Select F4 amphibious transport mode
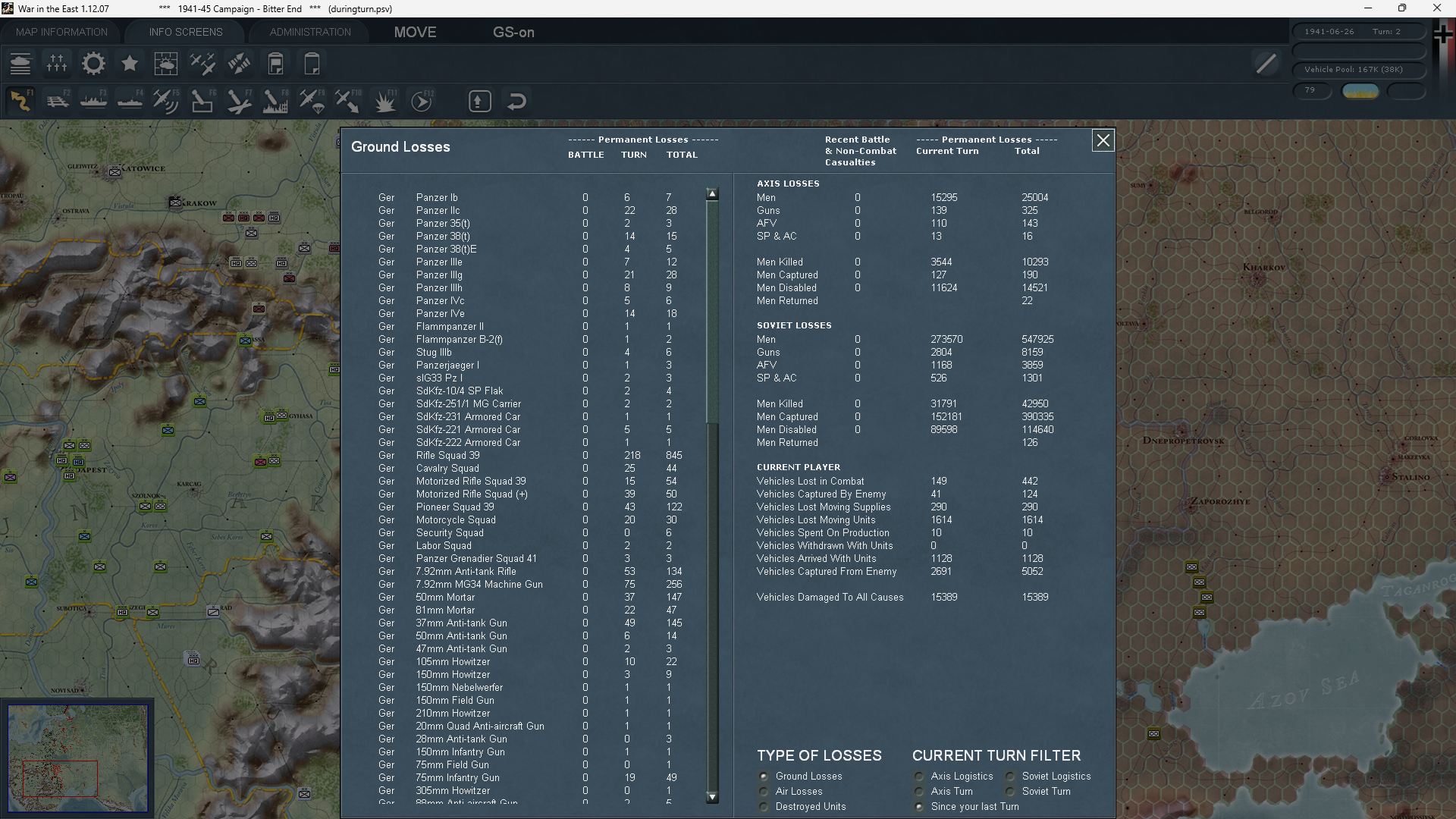 pyautogui.click(x=130, y=101)
